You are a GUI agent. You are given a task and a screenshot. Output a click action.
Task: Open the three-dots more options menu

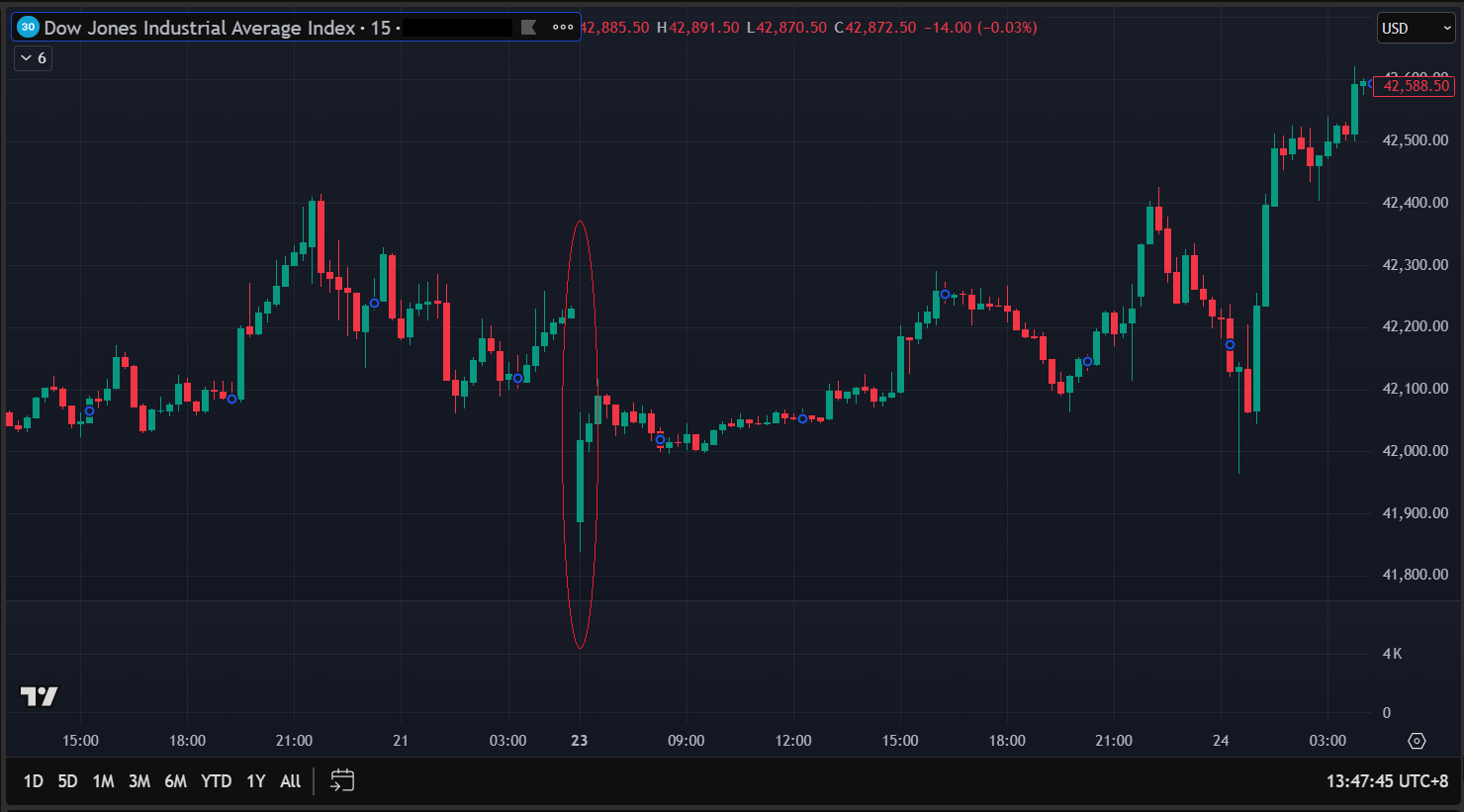pos(563,28)
